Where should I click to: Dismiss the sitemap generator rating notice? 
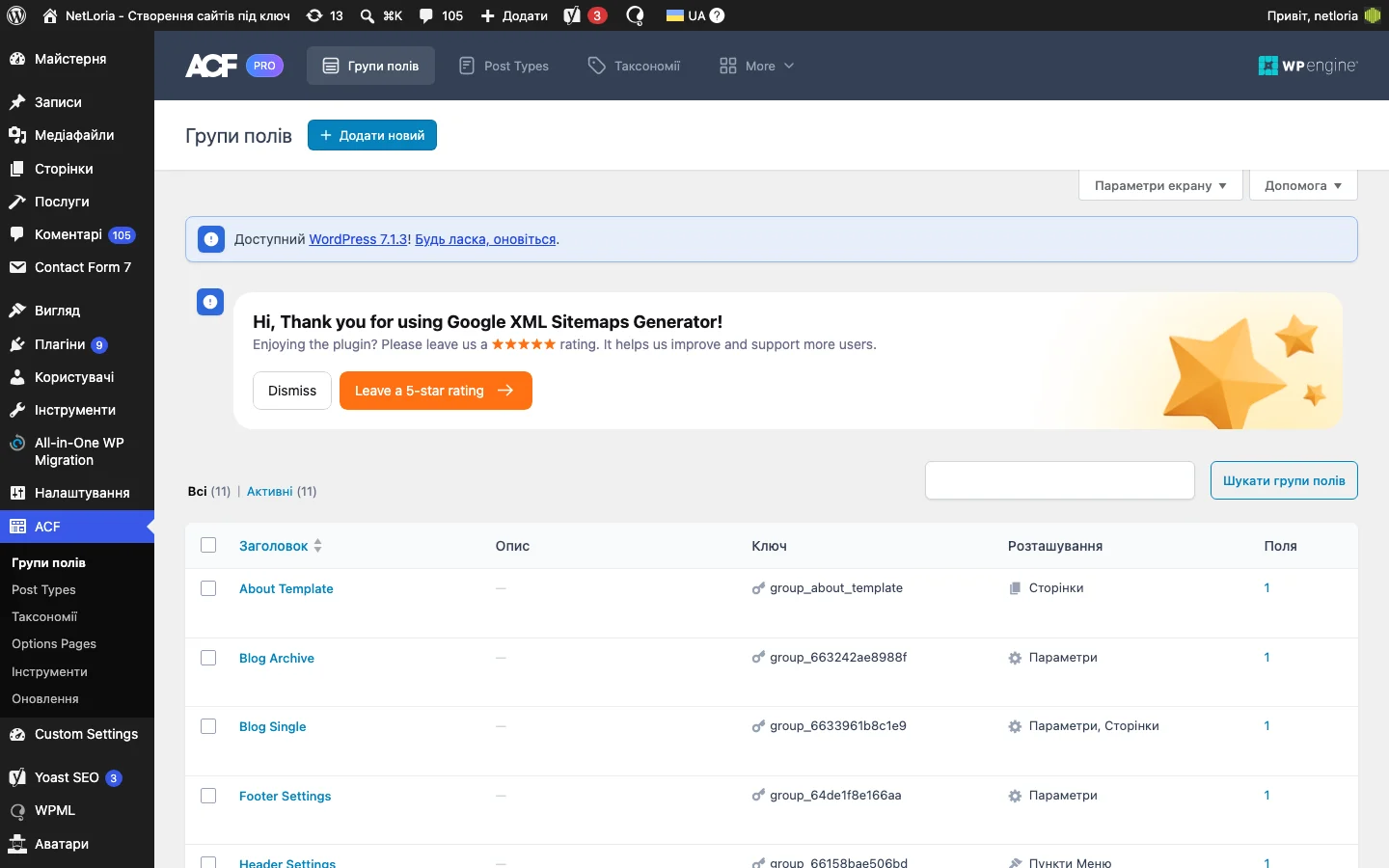[292, 391]
